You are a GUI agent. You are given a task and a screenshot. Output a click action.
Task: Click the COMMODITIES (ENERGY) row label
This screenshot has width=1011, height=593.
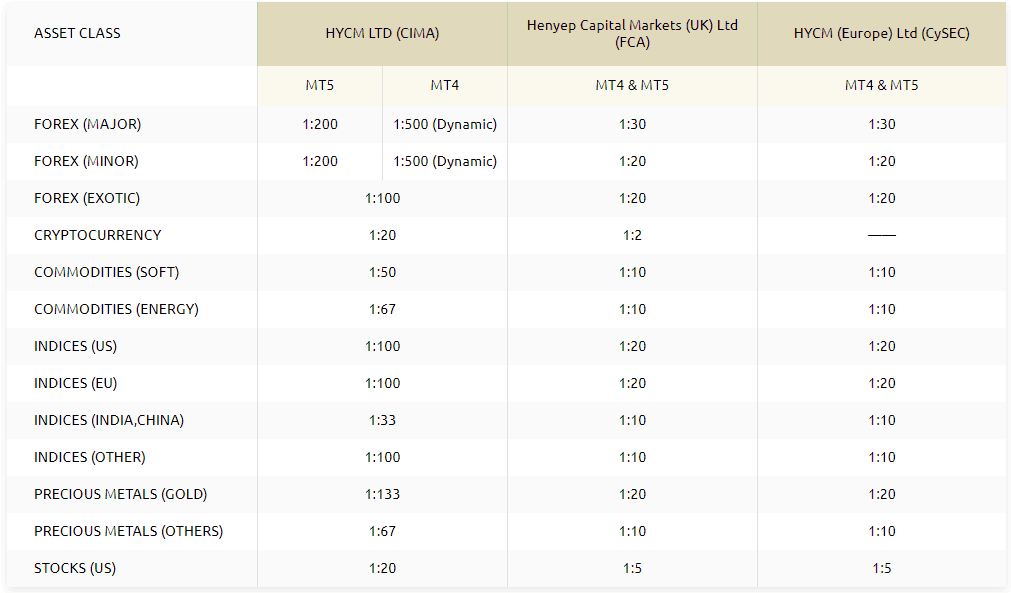pos(116,309)
